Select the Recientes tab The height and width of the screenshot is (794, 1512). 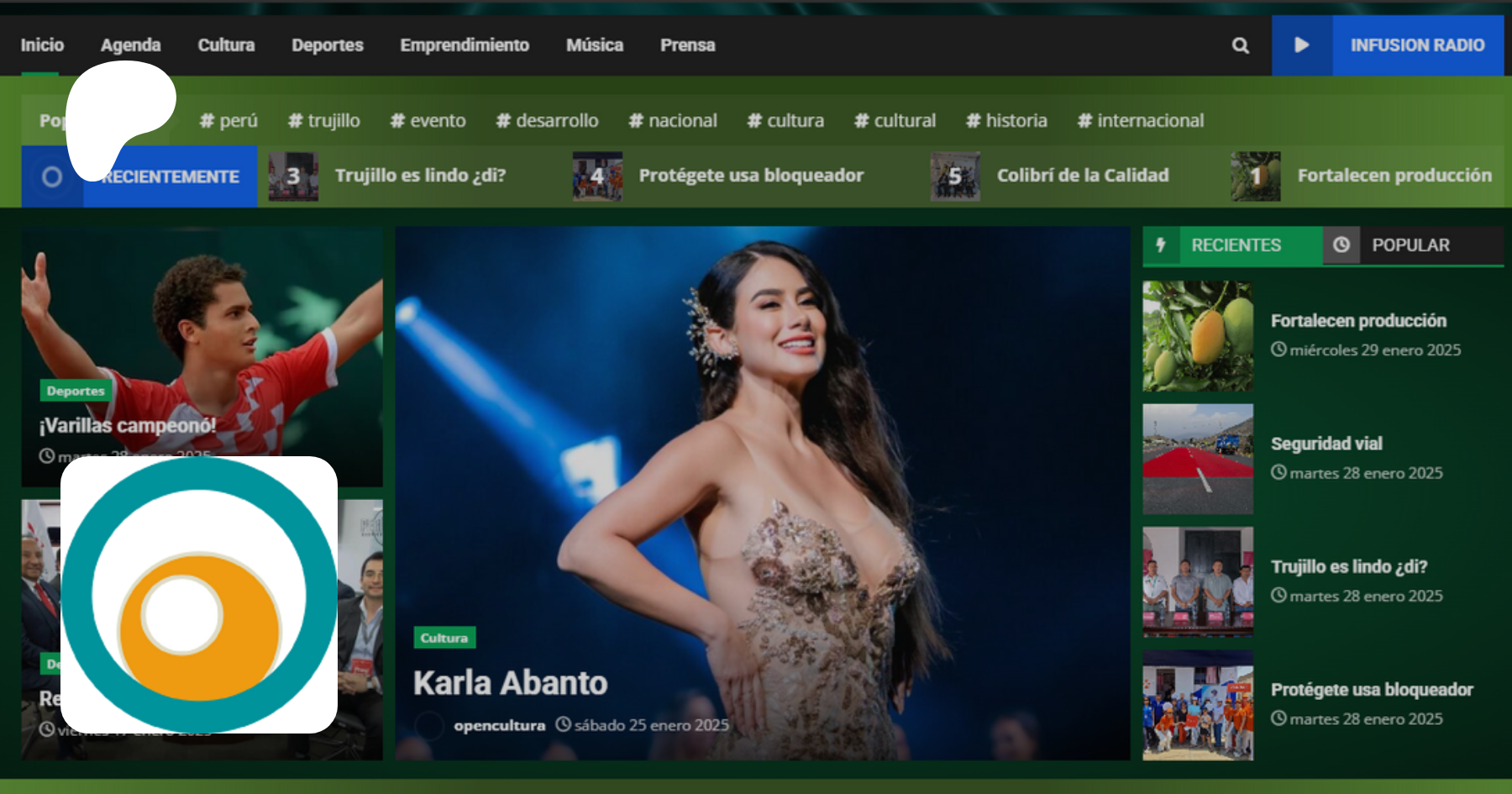1236,245
